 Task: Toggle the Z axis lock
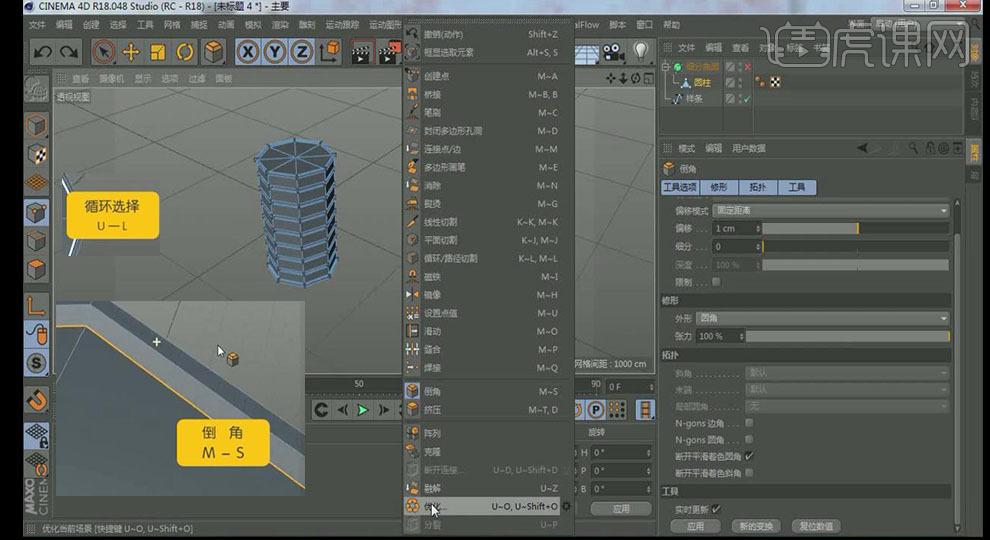[x=302, y=52]
